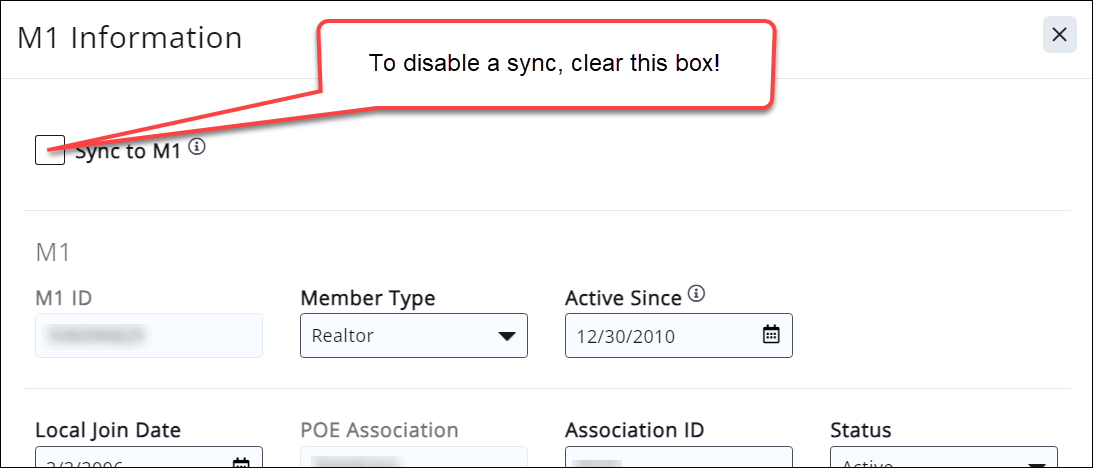Click the Local Join Date input field

click(x=130, y=460)
